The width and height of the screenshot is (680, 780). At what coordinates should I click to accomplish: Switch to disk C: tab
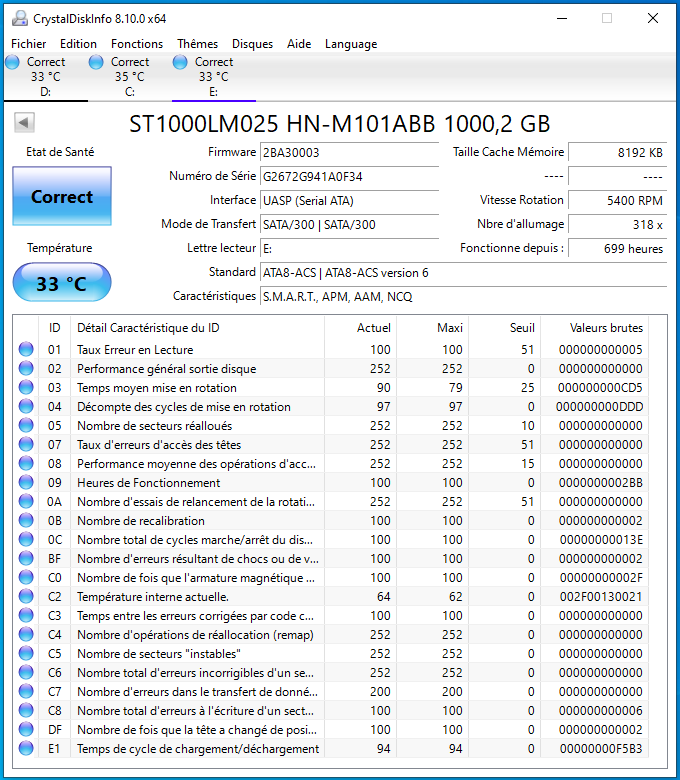point(130,77)
